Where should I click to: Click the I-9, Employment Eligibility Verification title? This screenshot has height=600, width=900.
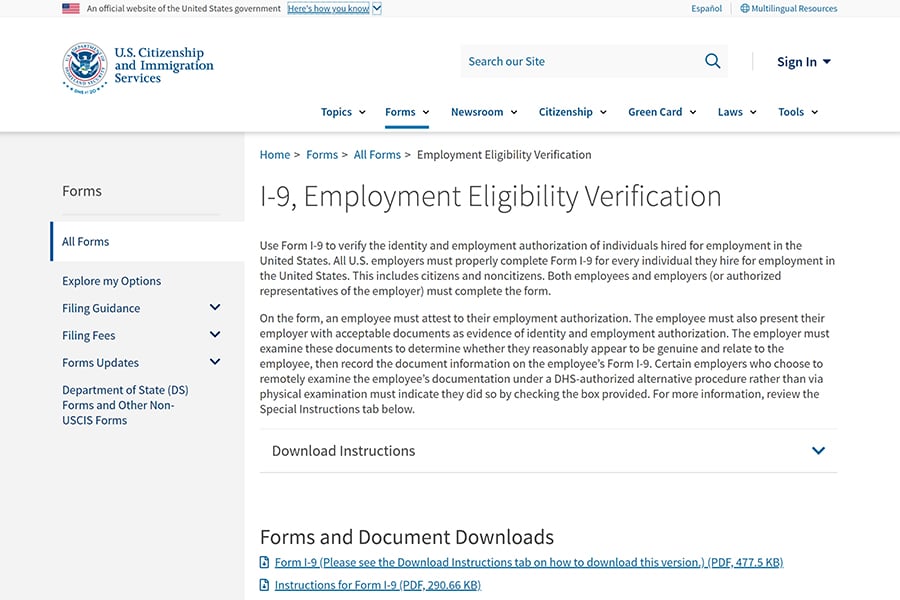(490, 196)
